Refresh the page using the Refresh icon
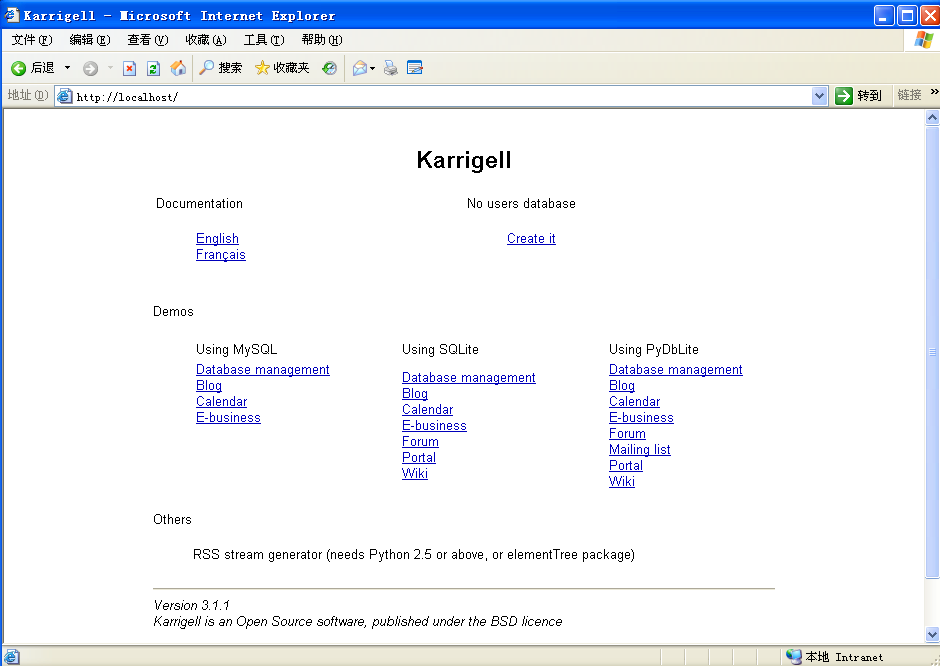 coord(153,68)
